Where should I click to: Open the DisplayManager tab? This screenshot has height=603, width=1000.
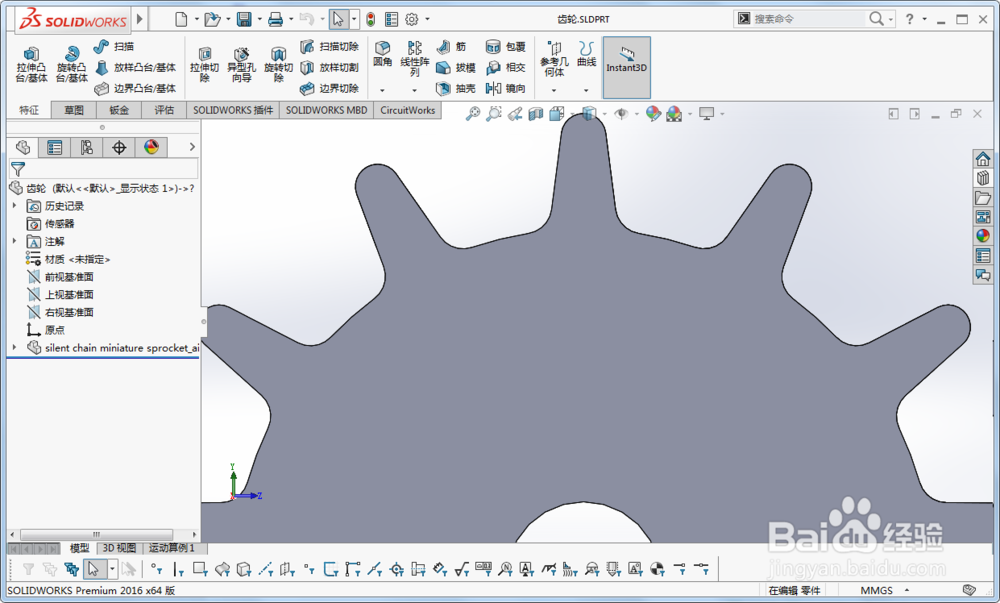click(x=151, y=148)
